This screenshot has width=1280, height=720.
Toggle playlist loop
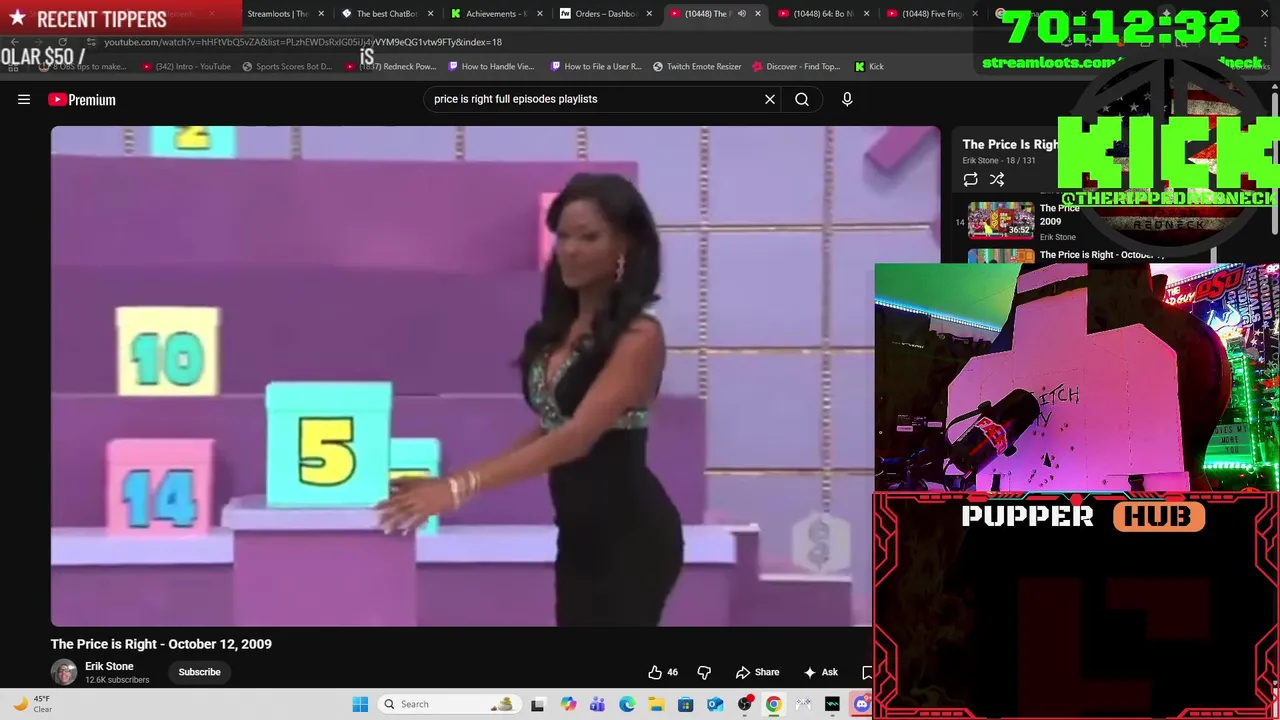click(x=970, y=179)
